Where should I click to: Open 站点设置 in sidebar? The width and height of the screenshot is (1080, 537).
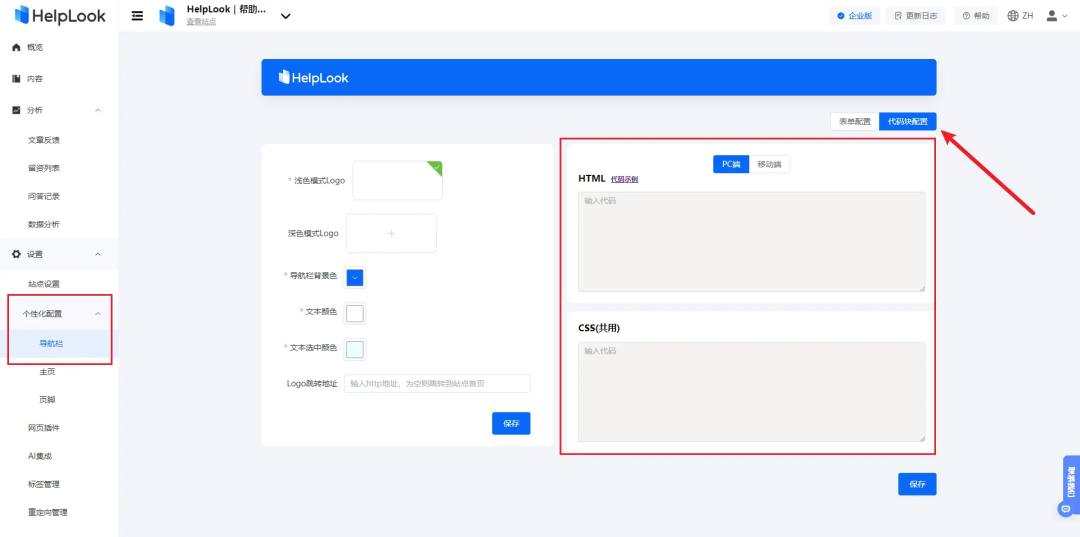[x=43, y=284]
